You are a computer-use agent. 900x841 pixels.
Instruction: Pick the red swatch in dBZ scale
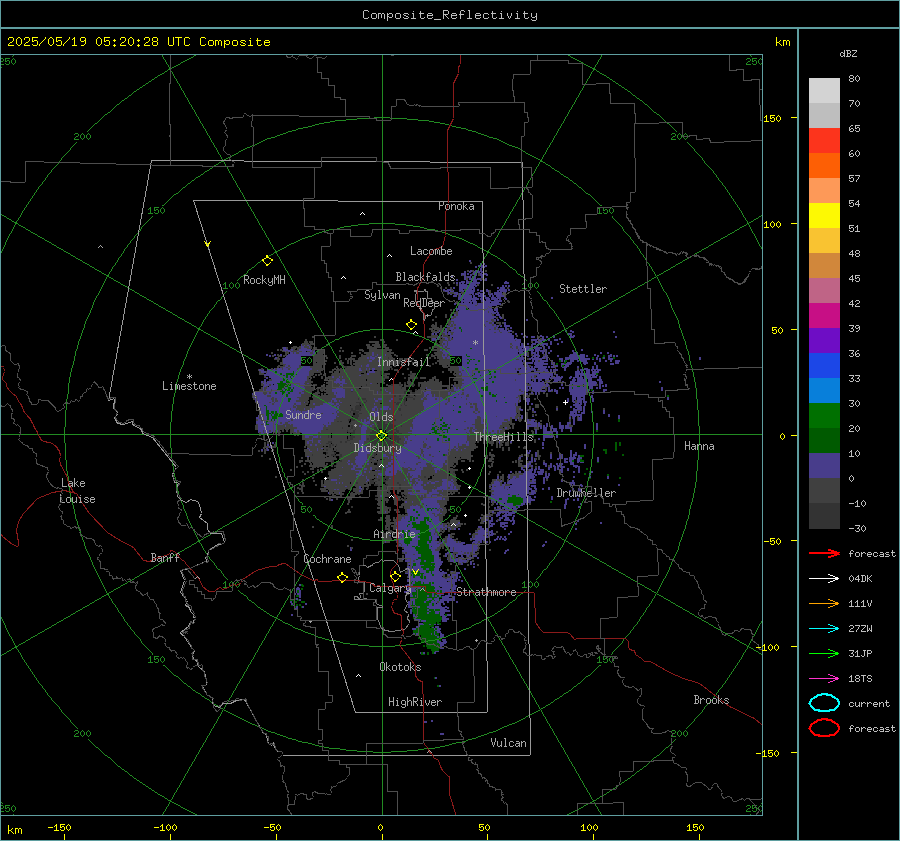[x=824, y=141]
